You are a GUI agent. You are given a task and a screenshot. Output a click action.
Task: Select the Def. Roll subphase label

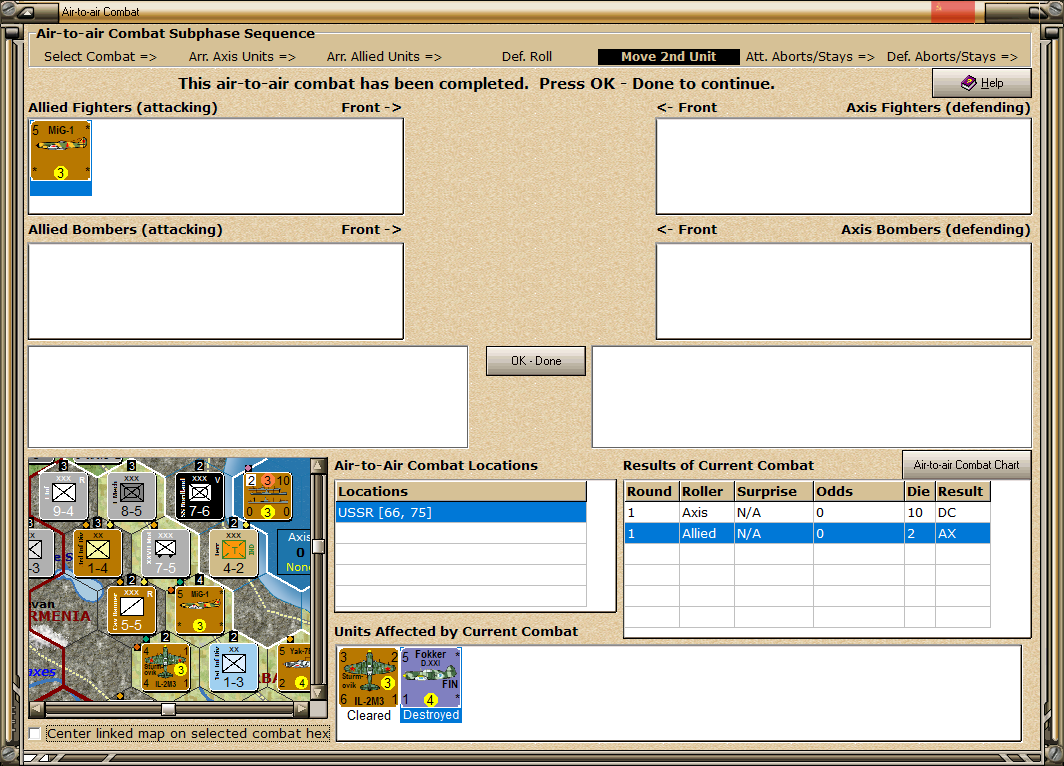(527, 57)
